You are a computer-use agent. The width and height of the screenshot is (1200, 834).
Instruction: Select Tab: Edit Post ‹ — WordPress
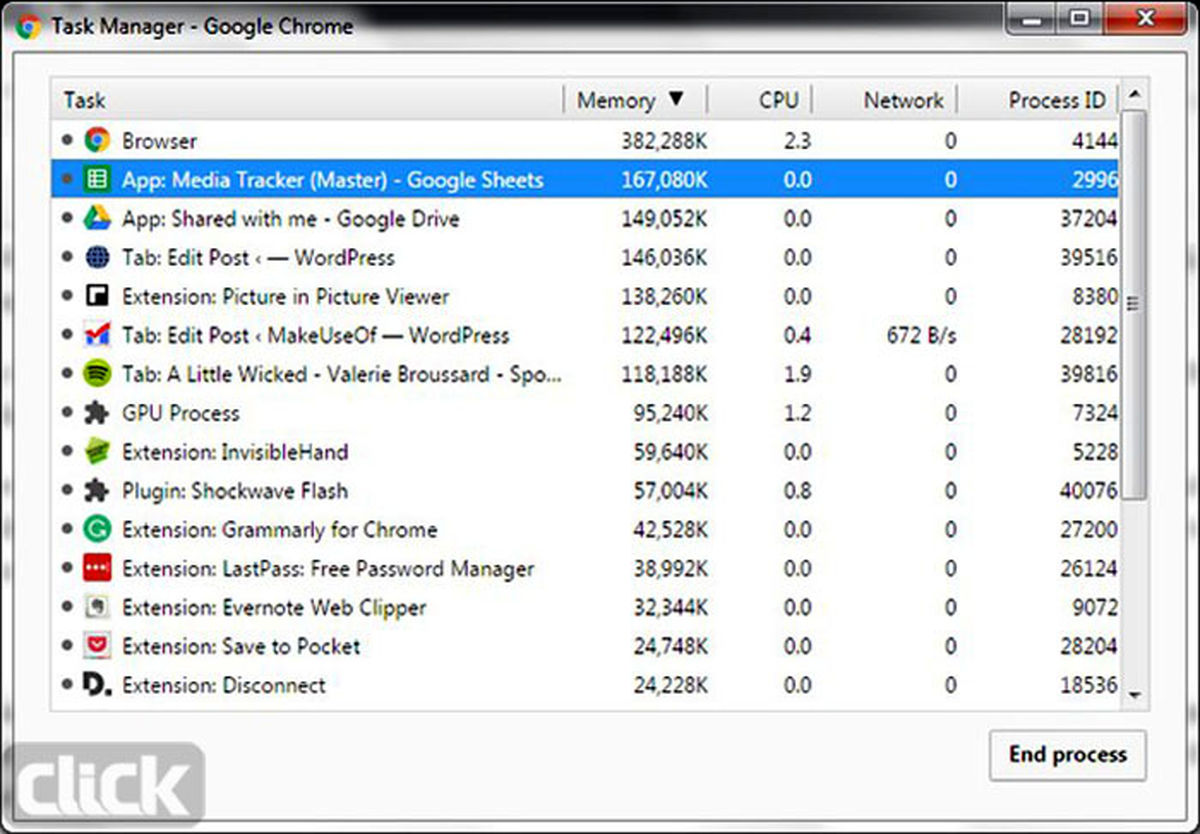click(585, 258)
